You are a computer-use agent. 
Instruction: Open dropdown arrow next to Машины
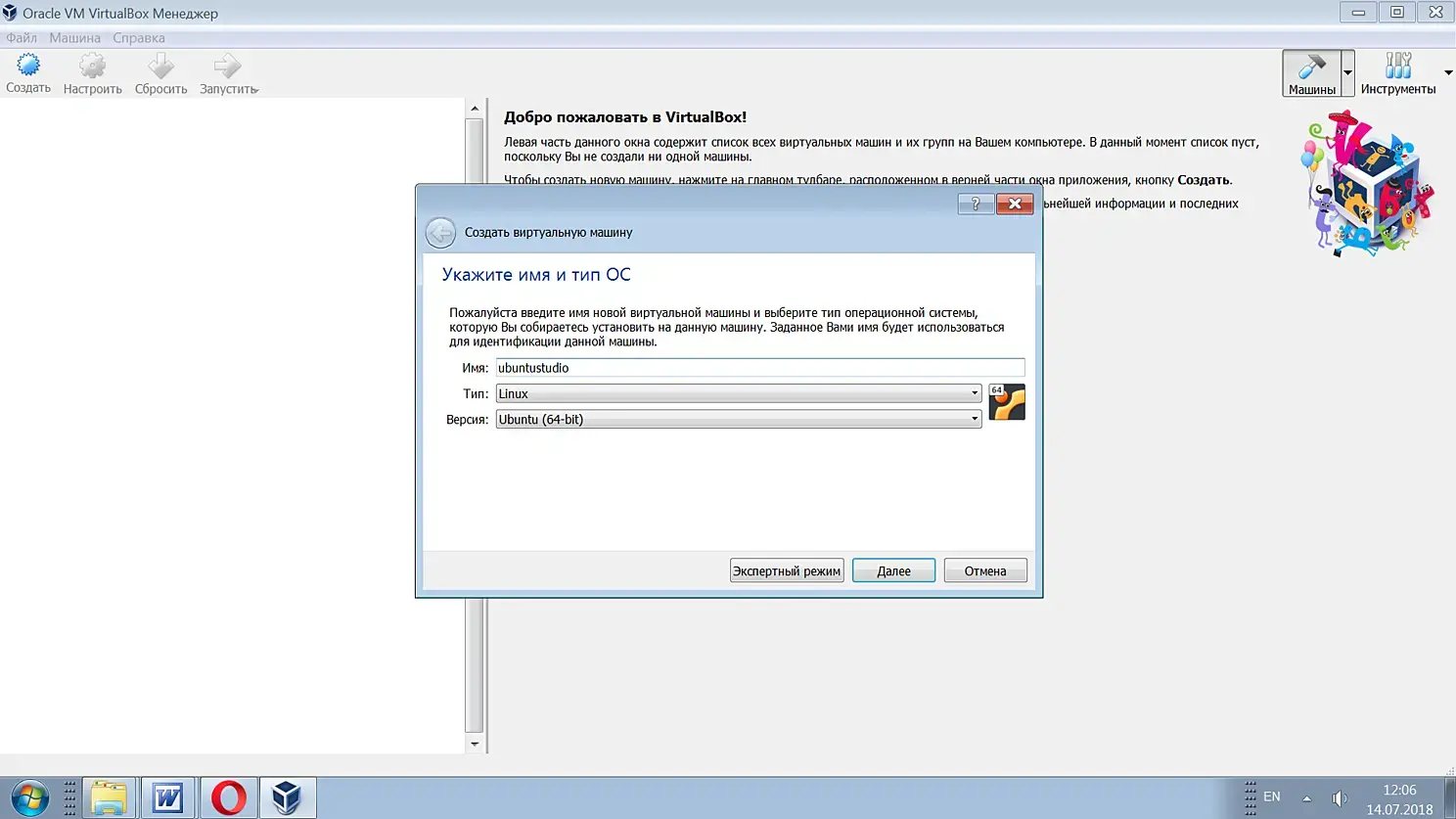tap(1347, 73)
